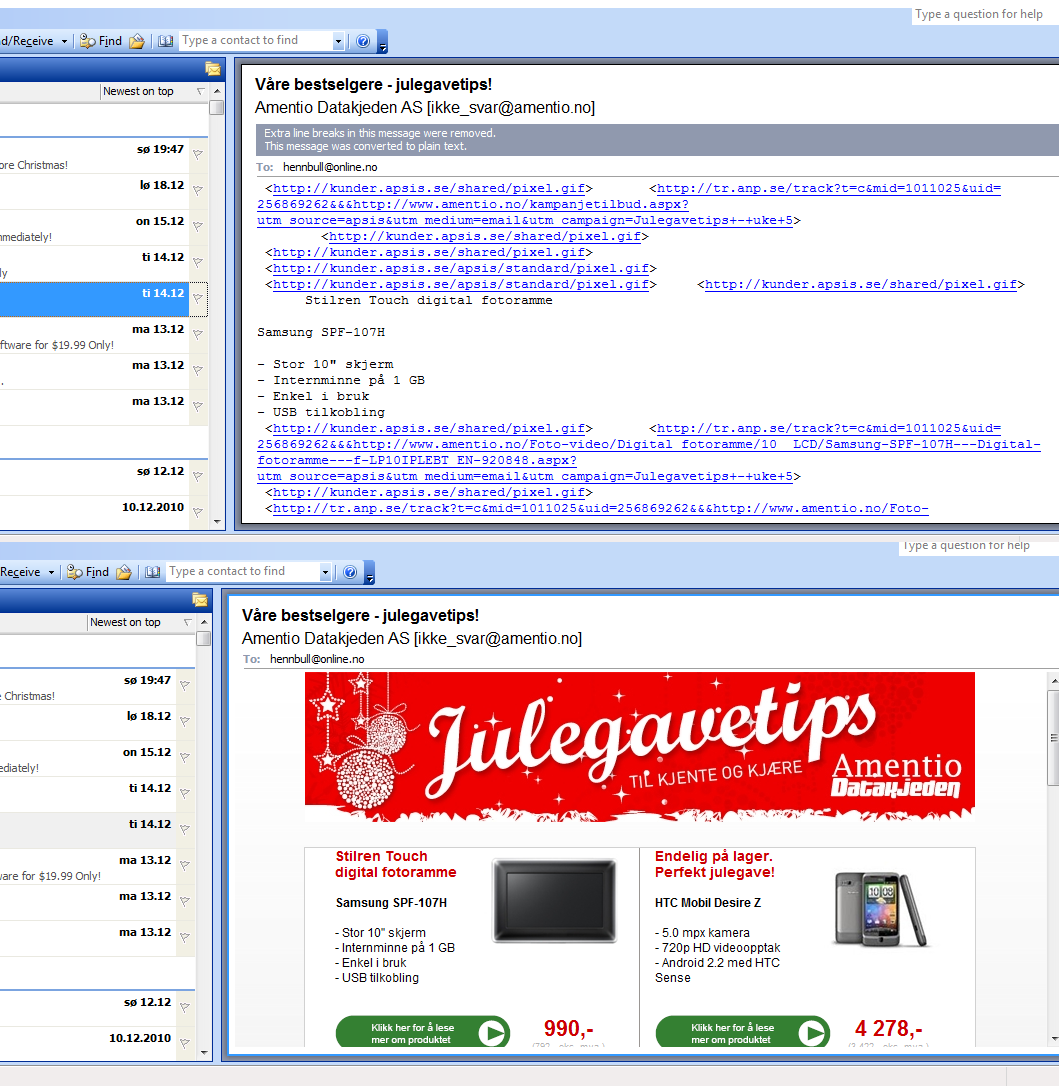Click Julegavetips banner image in lower email

(639, 747)
